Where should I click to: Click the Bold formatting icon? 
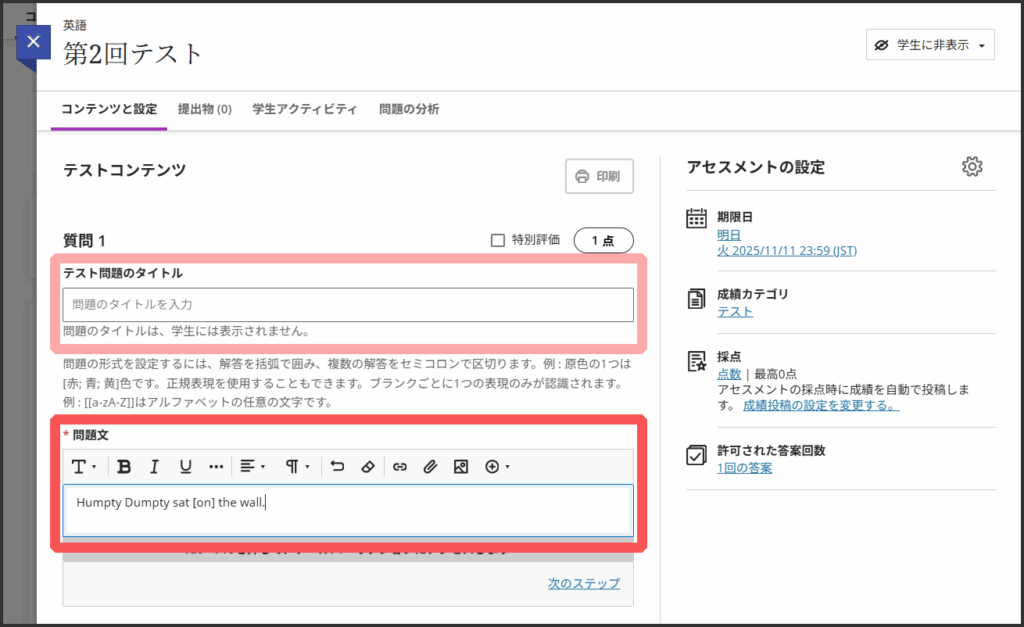click(x=124, y=466)
